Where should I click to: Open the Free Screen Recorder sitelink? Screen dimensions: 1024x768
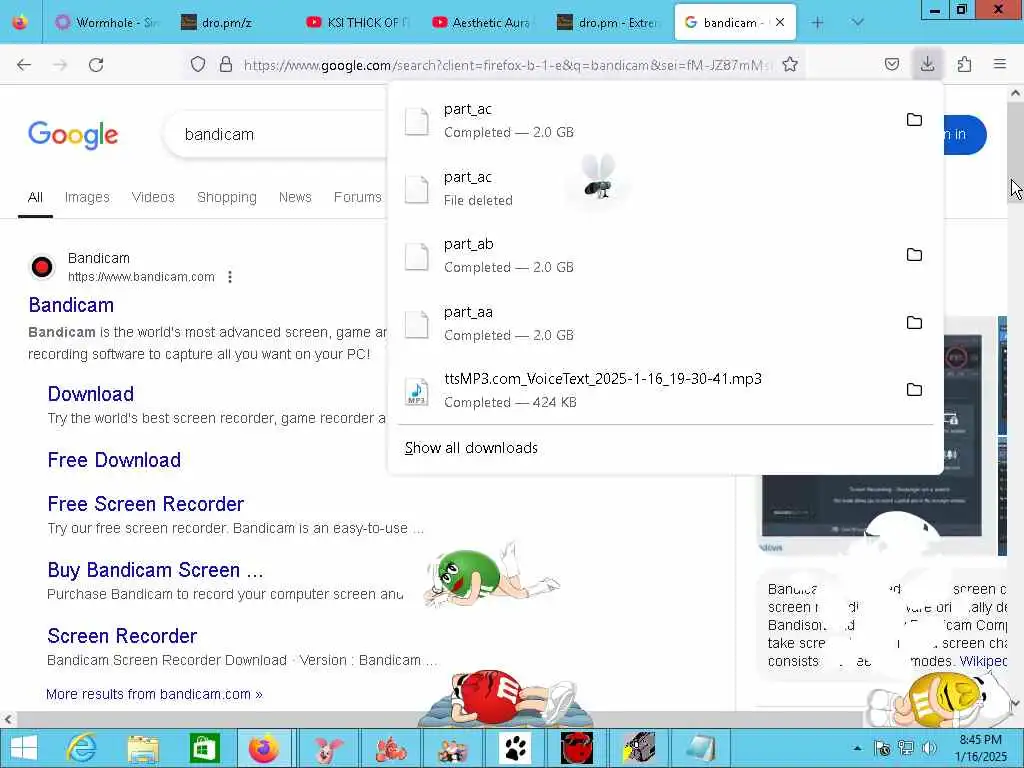click(x=146, y=504)
